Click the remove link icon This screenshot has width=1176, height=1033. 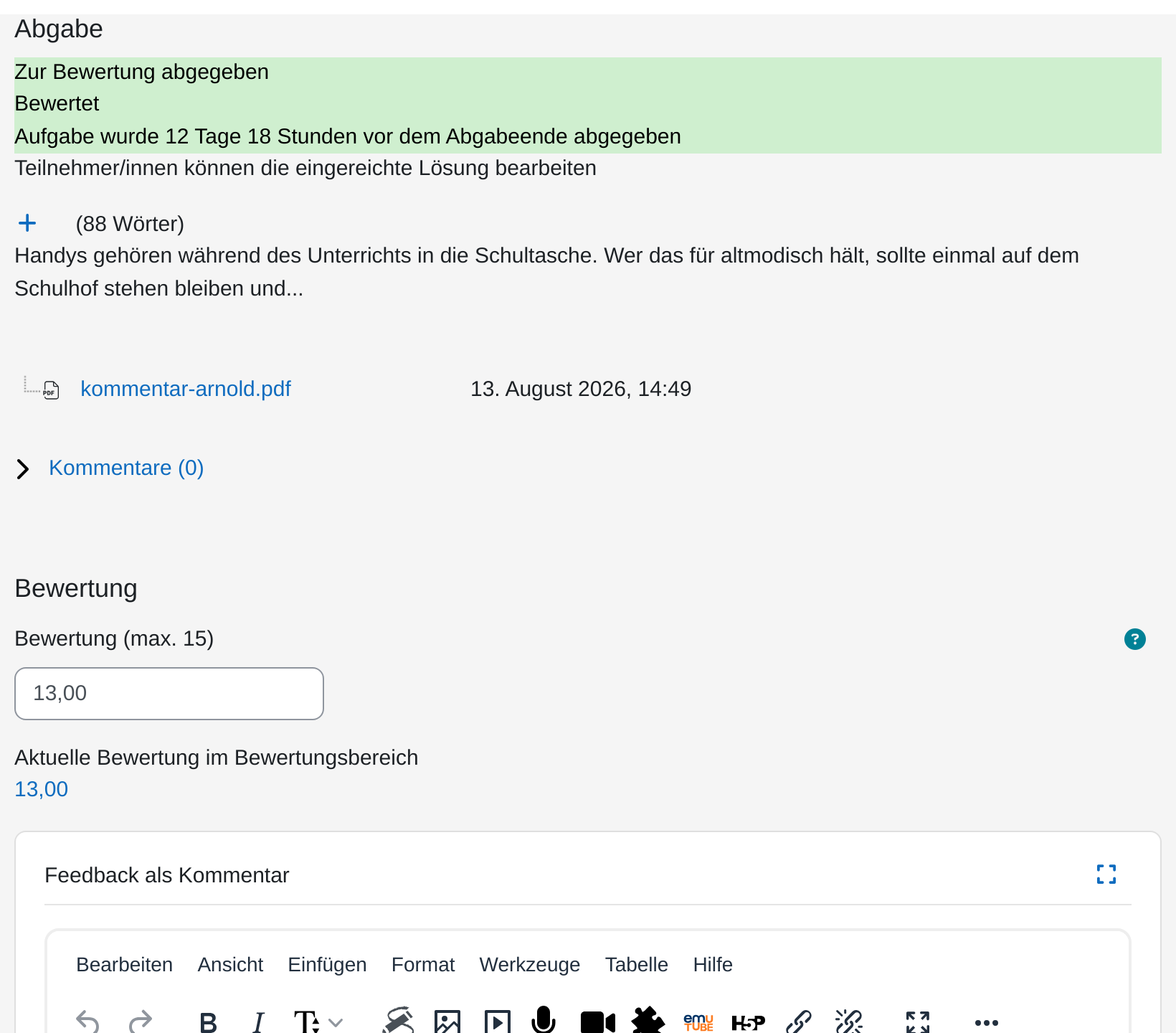click(849, 1022)
